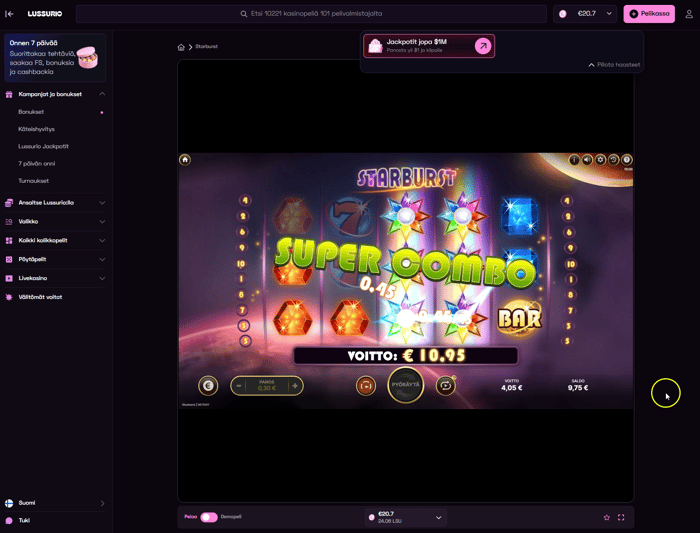The width and height of the screenshot is (700, 533).
Task: Select payline 10 on right side
Action: [x=571, y=264]
